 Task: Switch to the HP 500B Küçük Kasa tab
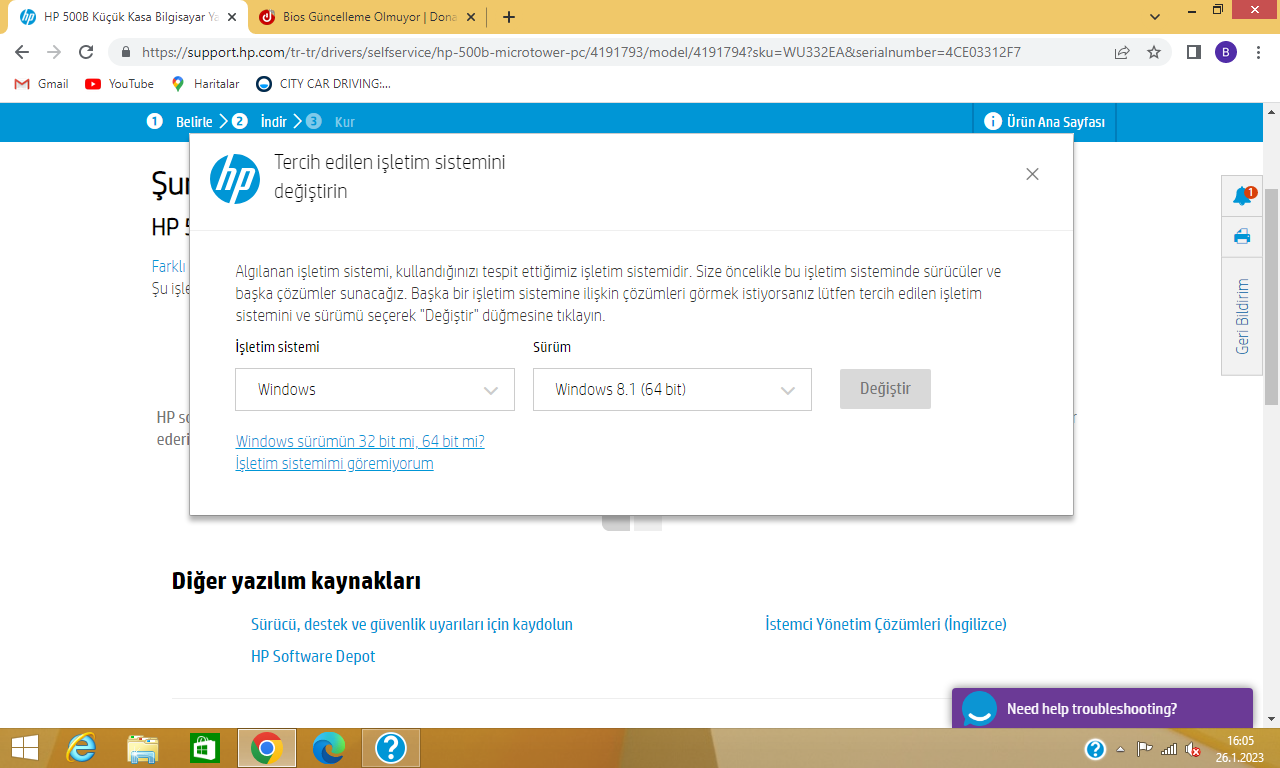point(128,17)
